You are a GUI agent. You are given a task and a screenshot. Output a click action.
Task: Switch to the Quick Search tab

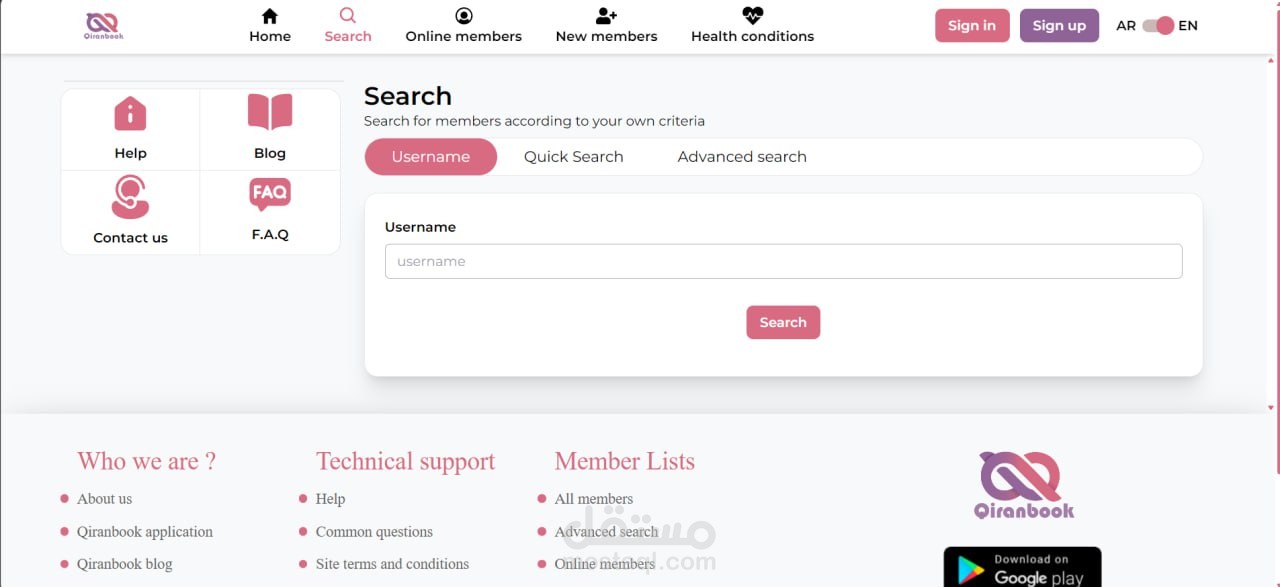click(573, 157)
